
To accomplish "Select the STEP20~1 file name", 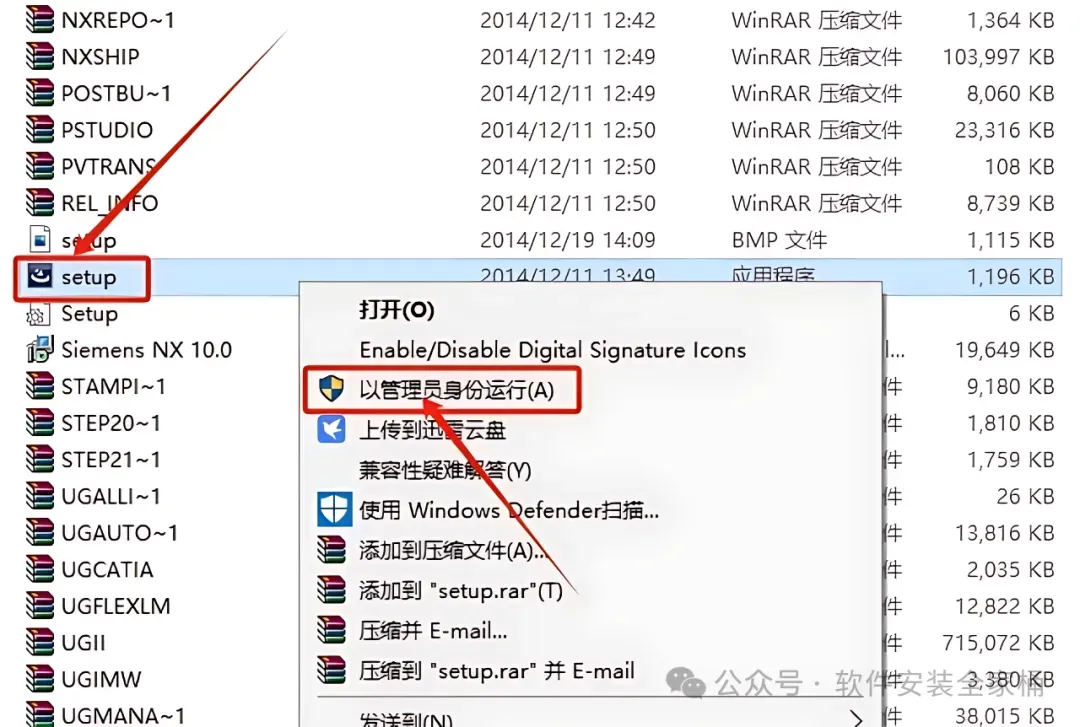I will (x=111, y=423).
